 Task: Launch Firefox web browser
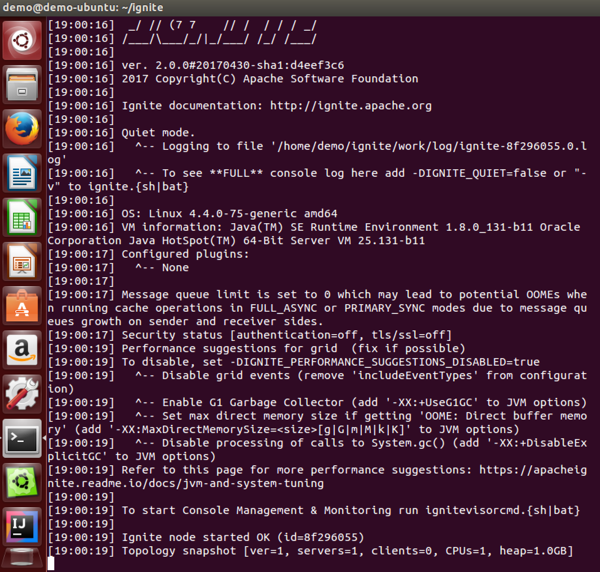pyautogui.click(x=22, y=129)
